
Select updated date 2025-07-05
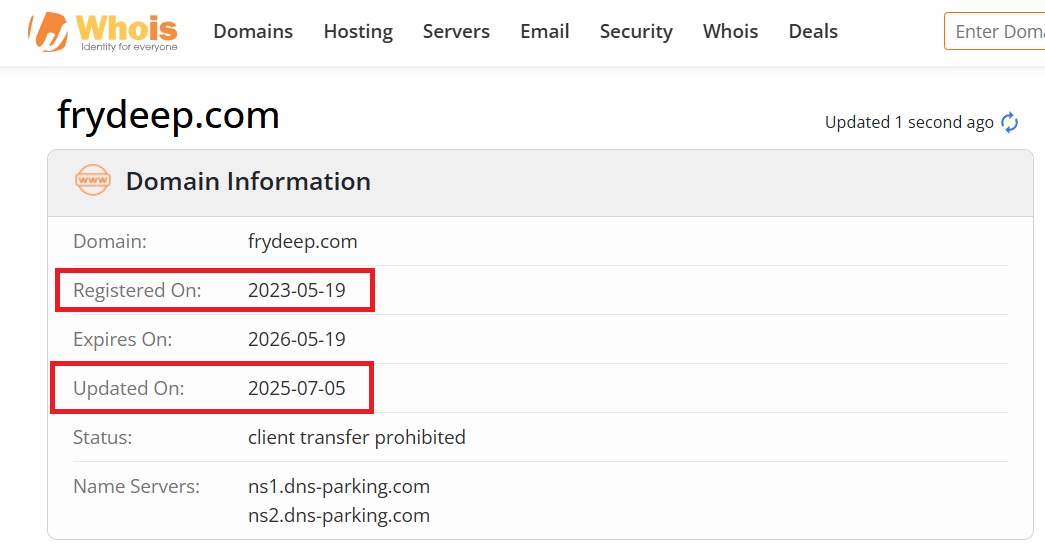click(297, 388)
